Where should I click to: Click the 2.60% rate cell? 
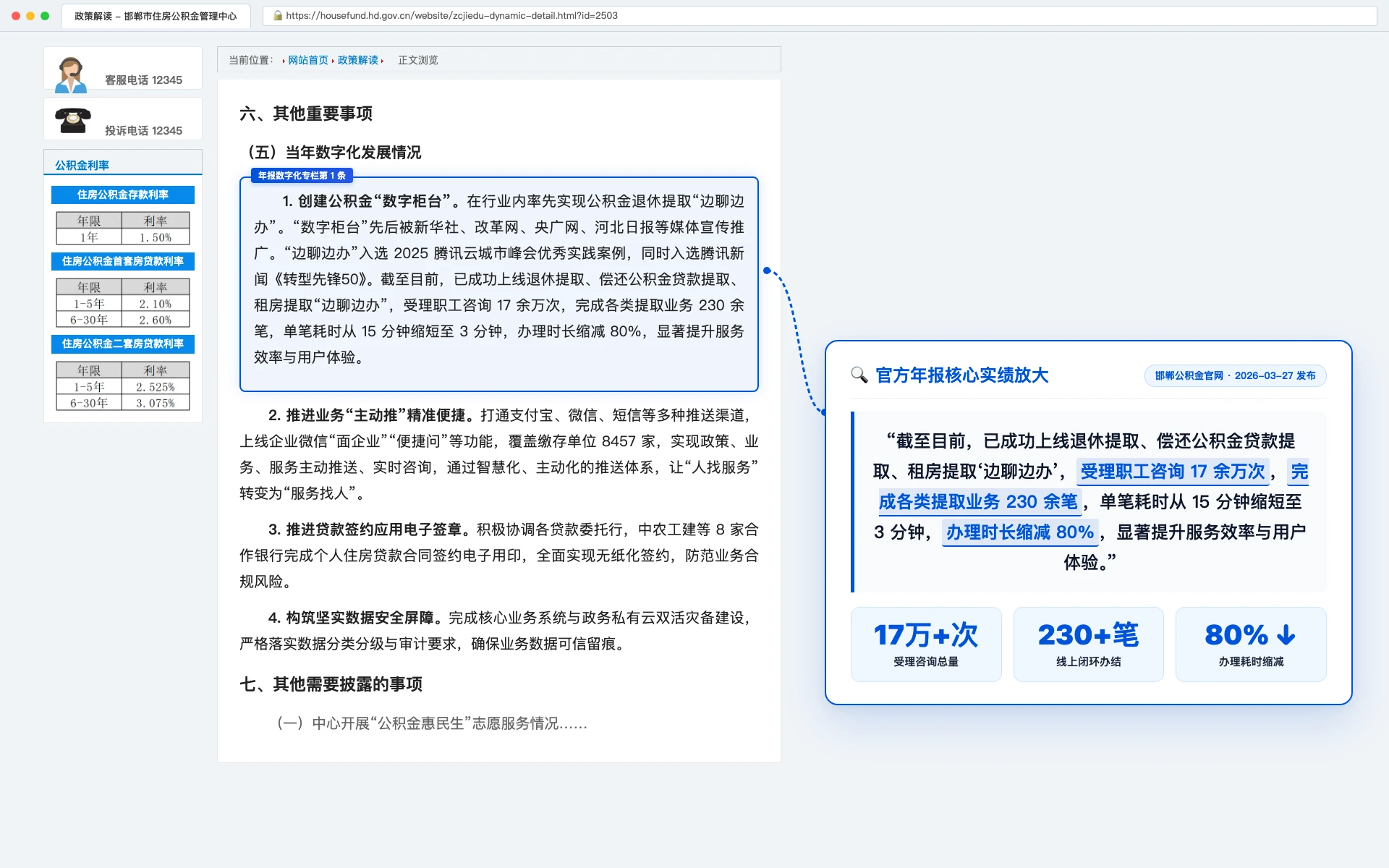pos(156,320)
